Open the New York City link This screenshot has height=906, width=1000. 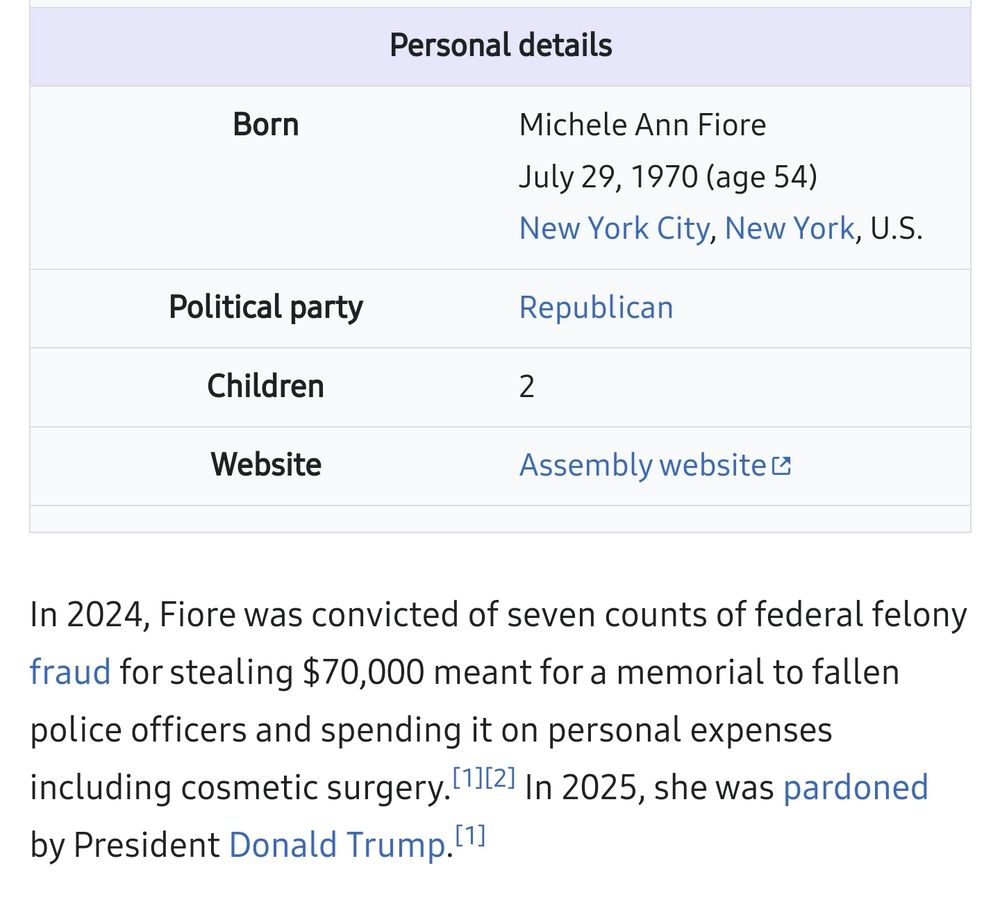click(614, 228)
